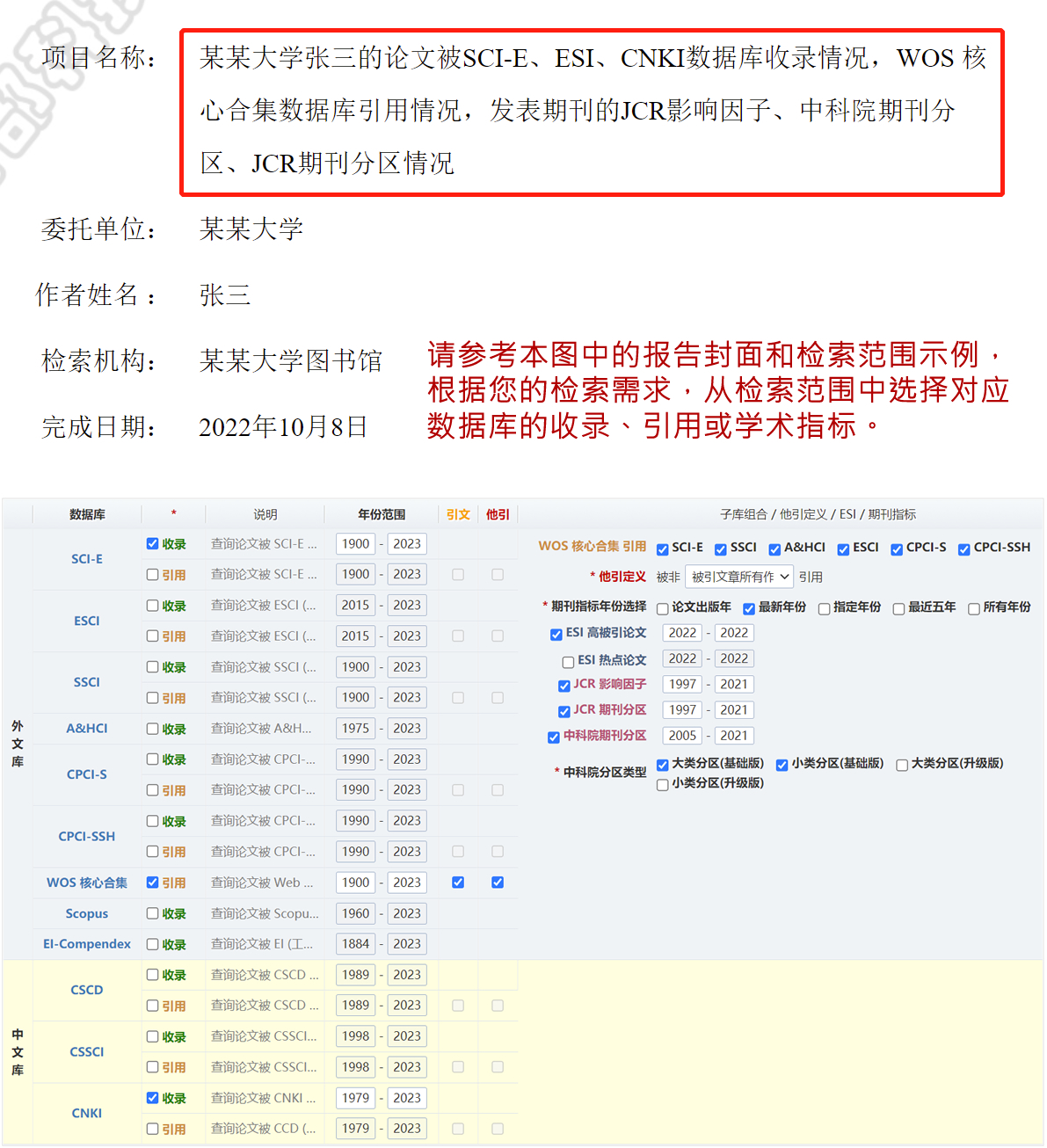
Task: Uncheck the JCR 影响因子 option
Action: [564, 686]
